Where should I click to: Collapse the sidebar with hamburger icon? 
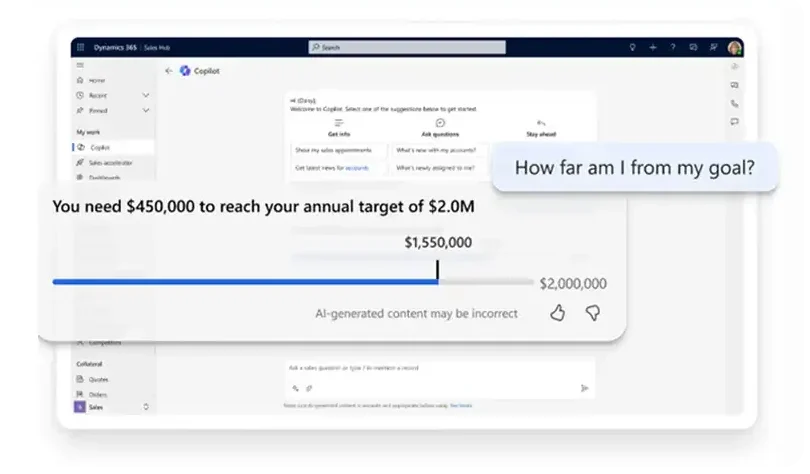pyautogui.click(x=80, y=65)
